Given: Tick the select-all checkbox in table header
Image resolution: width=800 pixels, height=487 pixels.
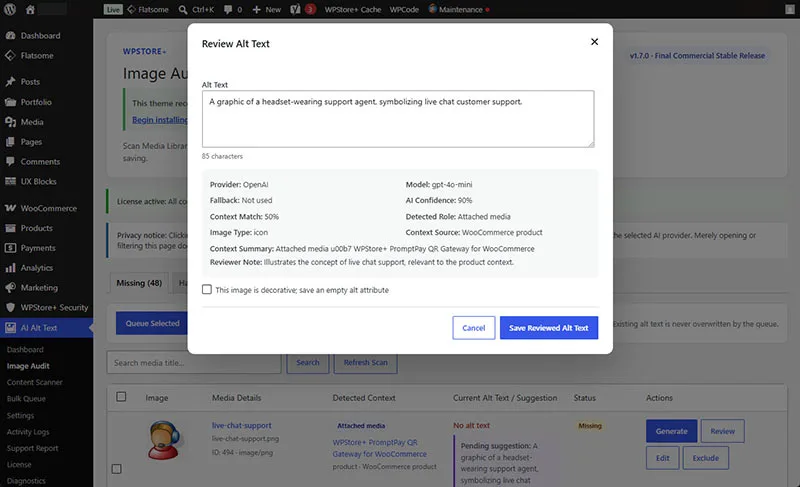Looking at the screenshot, I should point(121,397).
